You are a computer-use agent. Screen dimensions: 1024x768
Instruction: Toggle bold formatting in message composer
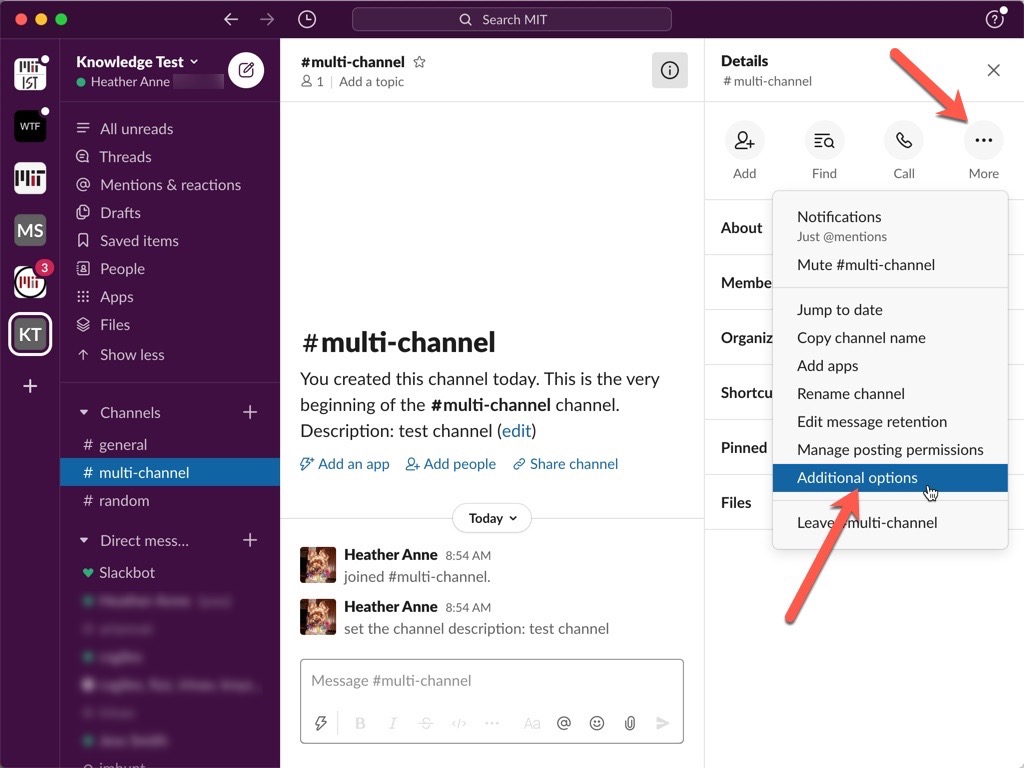360,723
